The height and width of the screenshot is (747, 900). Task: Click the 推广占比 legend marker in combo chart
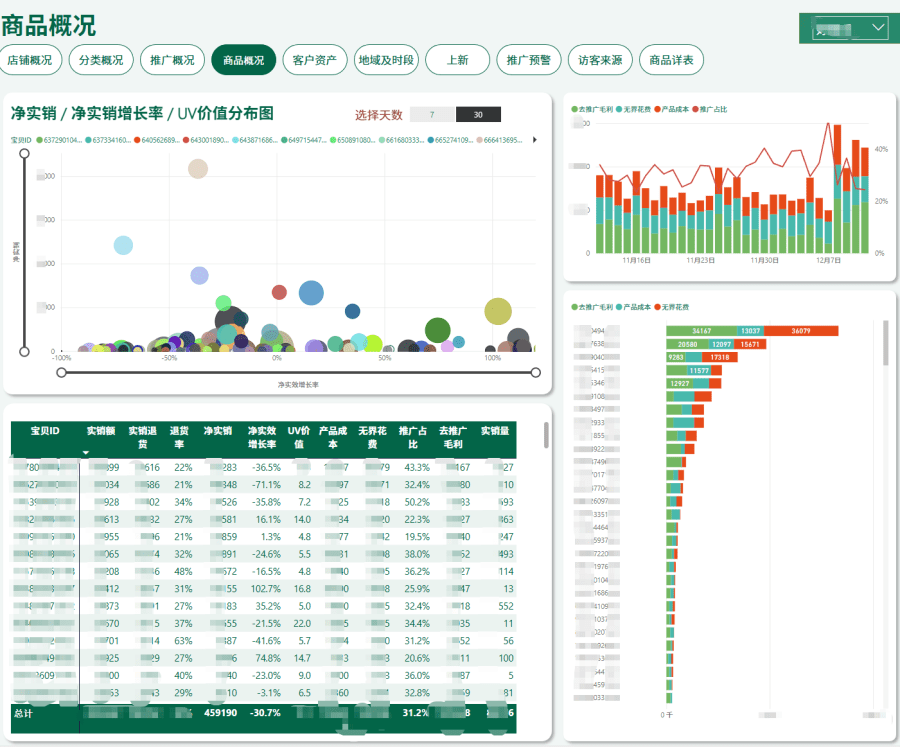(x=696, y=108)
